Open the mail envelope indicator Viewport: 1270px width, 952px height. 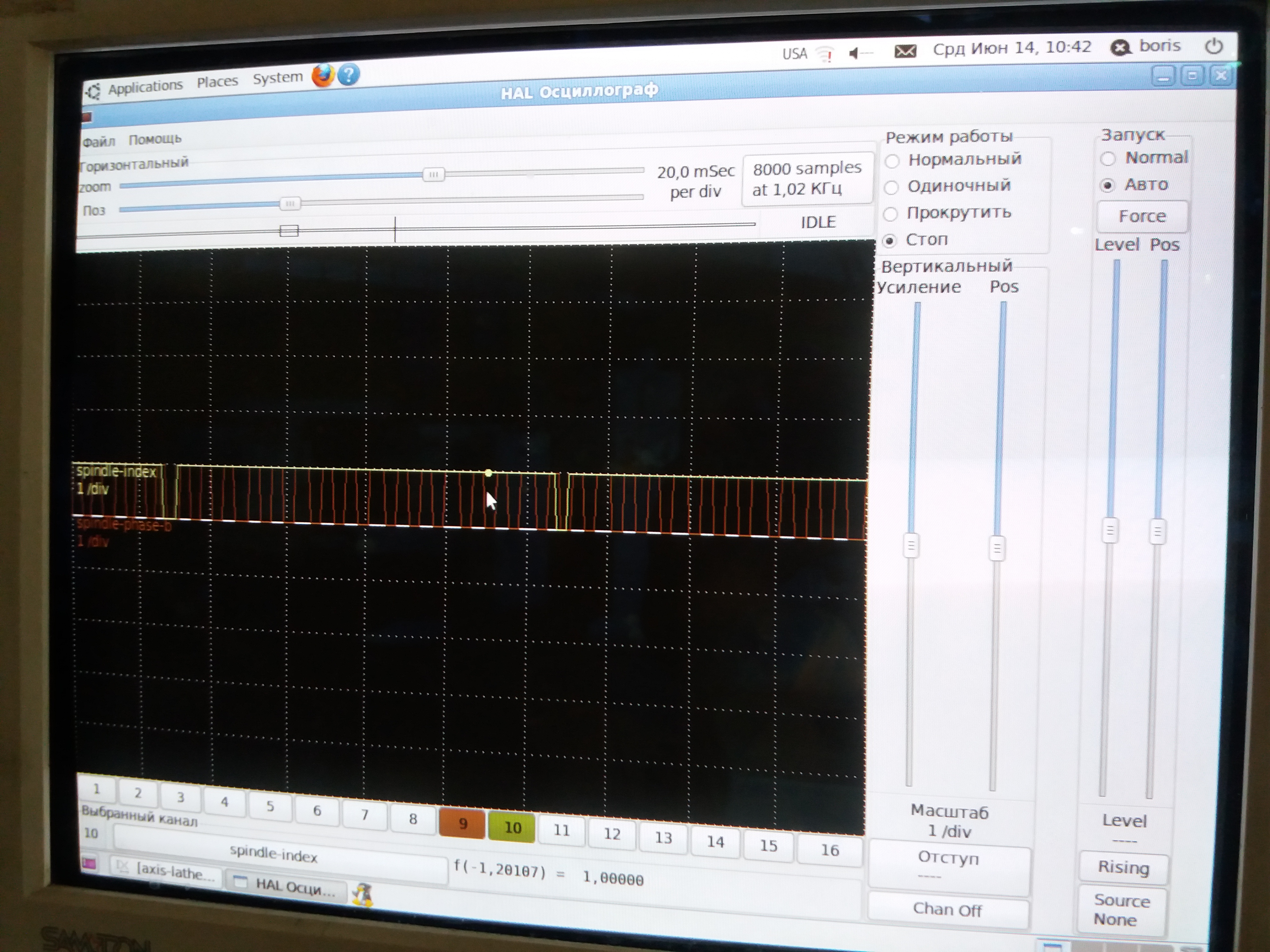tap(905, 52)
